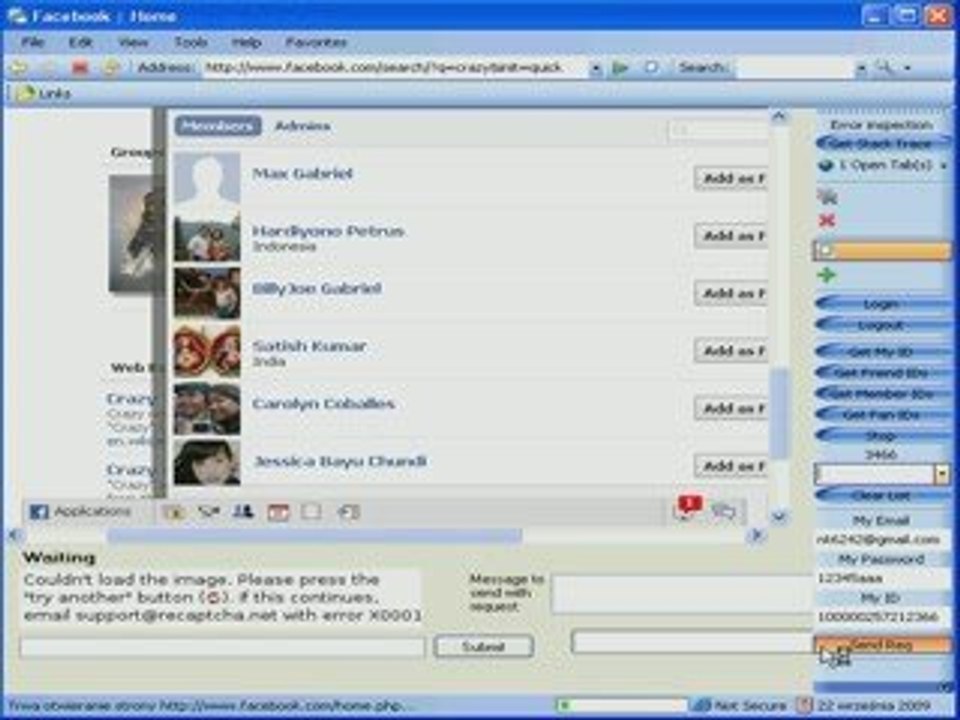Open the ID list combo box arrow under 3466

click(942, 474)
